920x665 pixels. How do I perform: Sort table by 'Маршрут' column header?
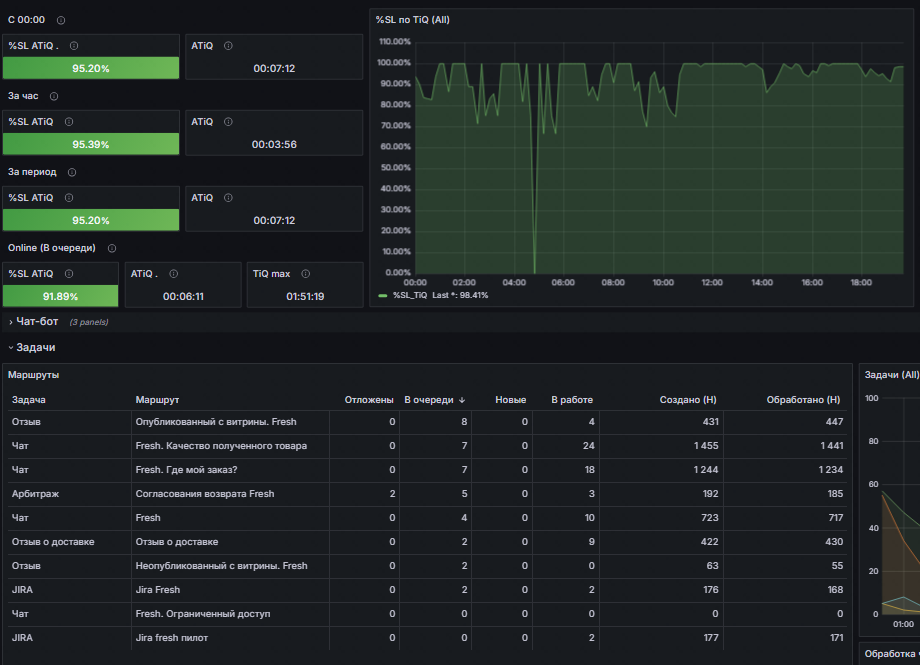point(157,400)
